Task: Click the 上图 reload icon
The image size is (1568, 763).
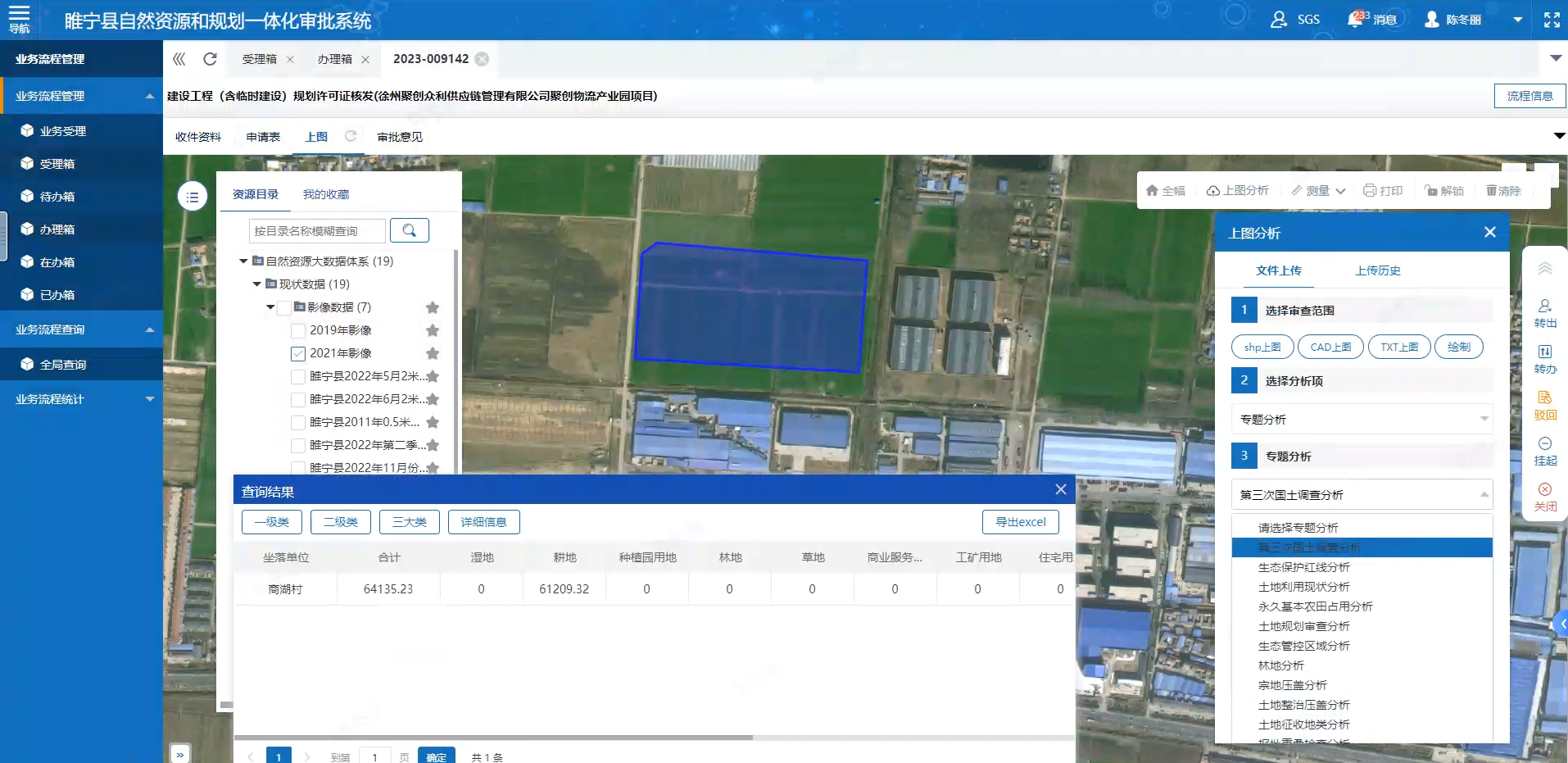Action: click(x=351, y=136)
